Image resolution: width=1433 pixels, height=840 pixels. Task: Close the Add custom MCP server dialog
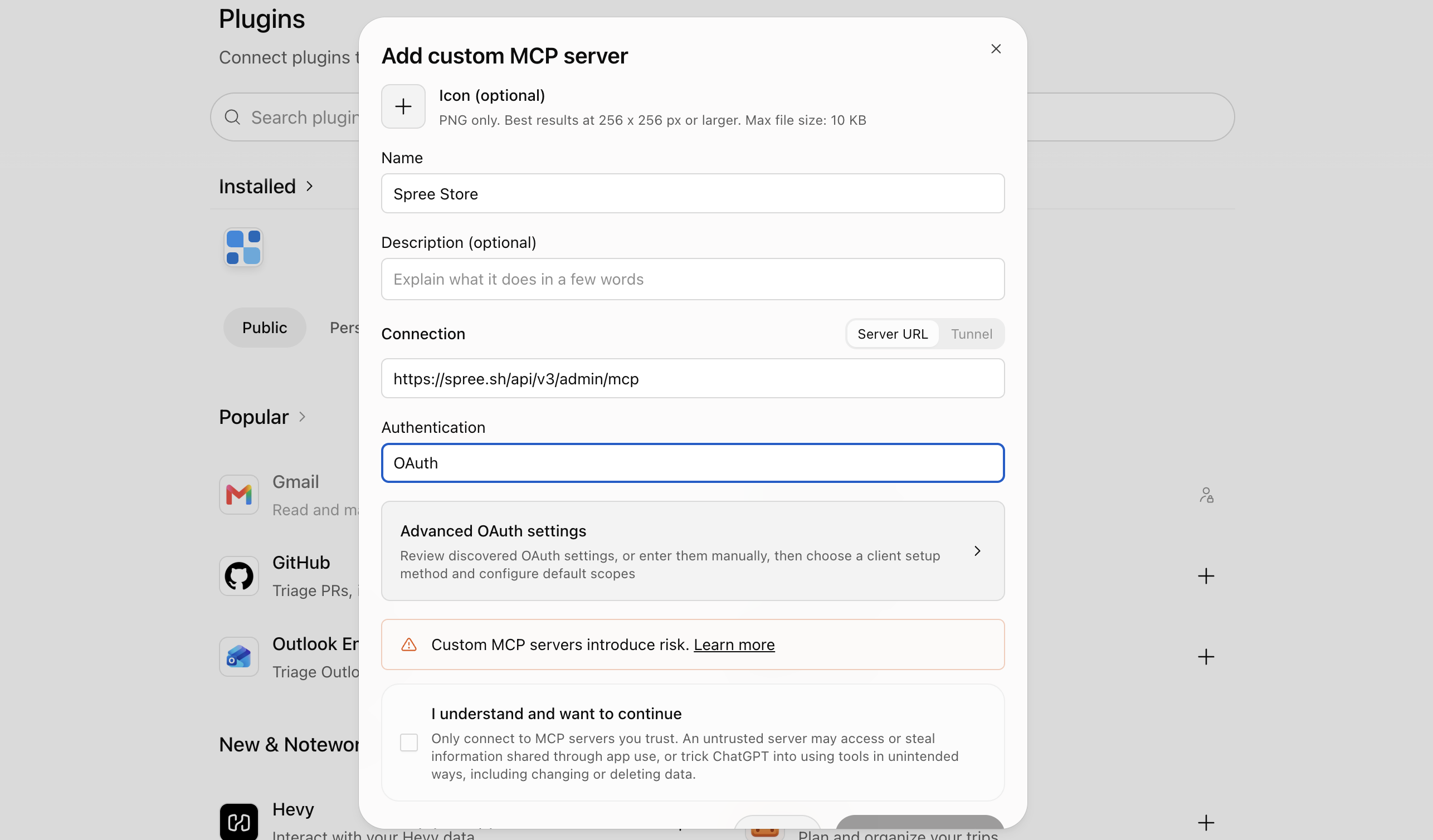[996, 49]
